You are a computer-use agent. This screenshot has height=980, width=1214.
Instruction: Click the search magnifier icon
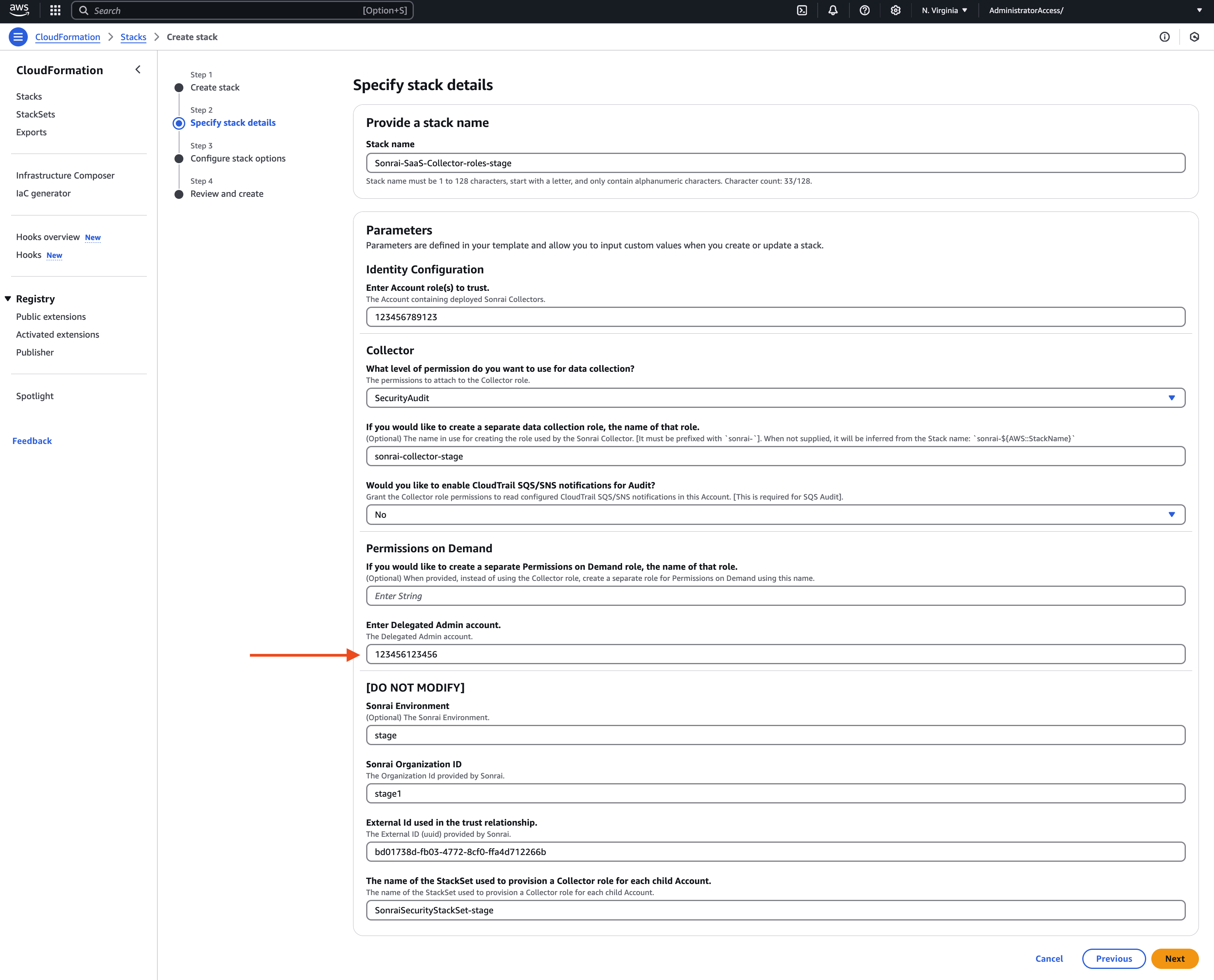click(84, 10)
